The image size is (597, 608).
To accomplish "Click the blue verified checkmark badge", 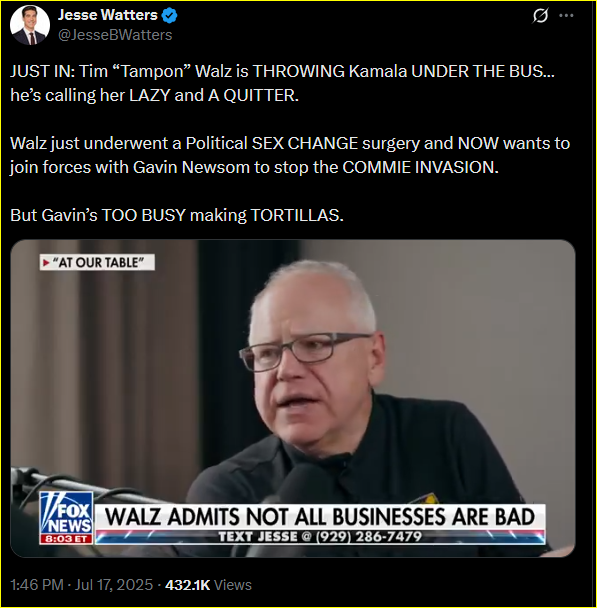I will 169,16.
